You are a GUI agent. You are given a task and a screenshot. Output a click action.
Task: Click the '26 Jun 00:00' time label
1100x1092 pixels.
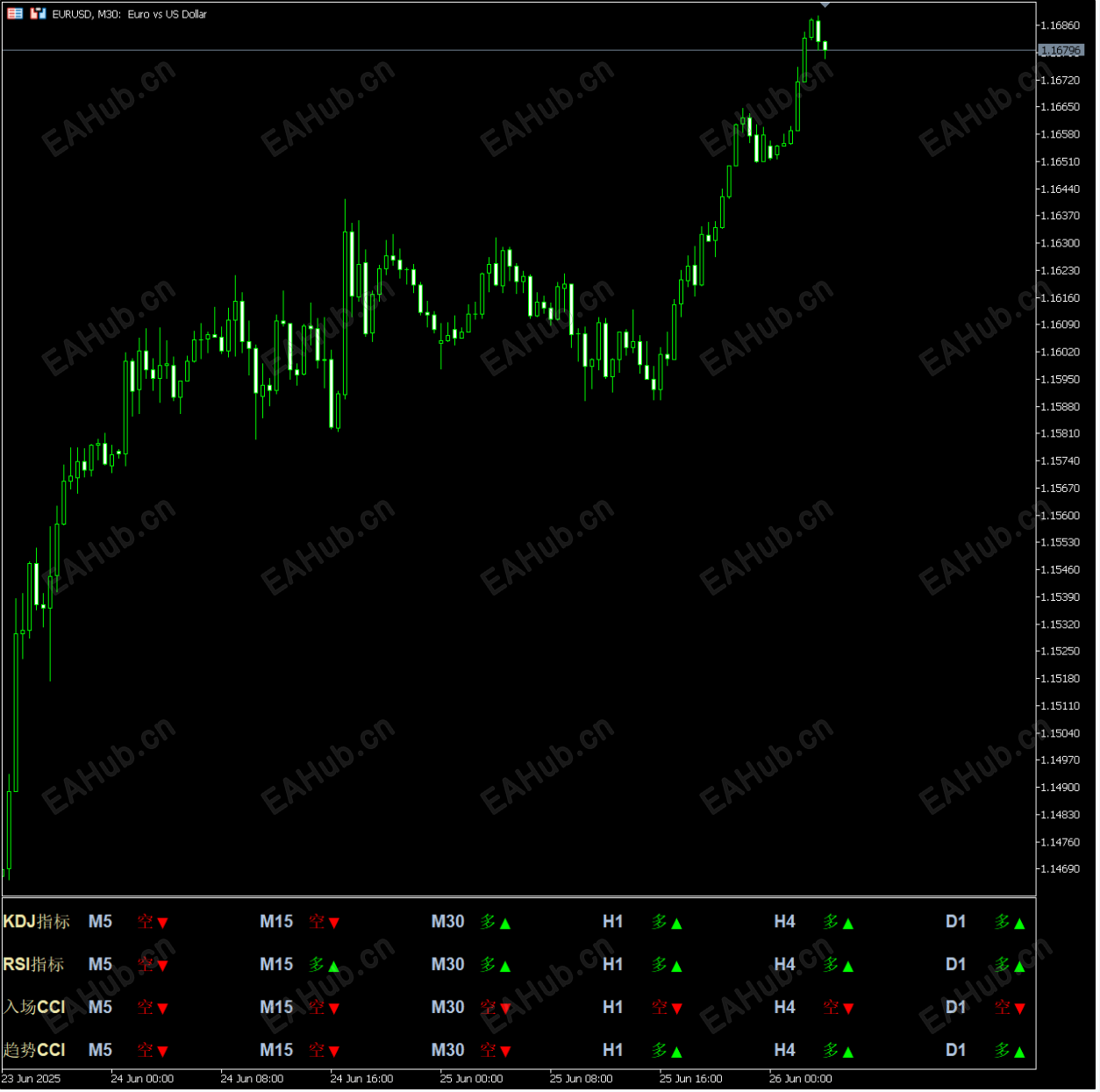[x=801, y=1079]
